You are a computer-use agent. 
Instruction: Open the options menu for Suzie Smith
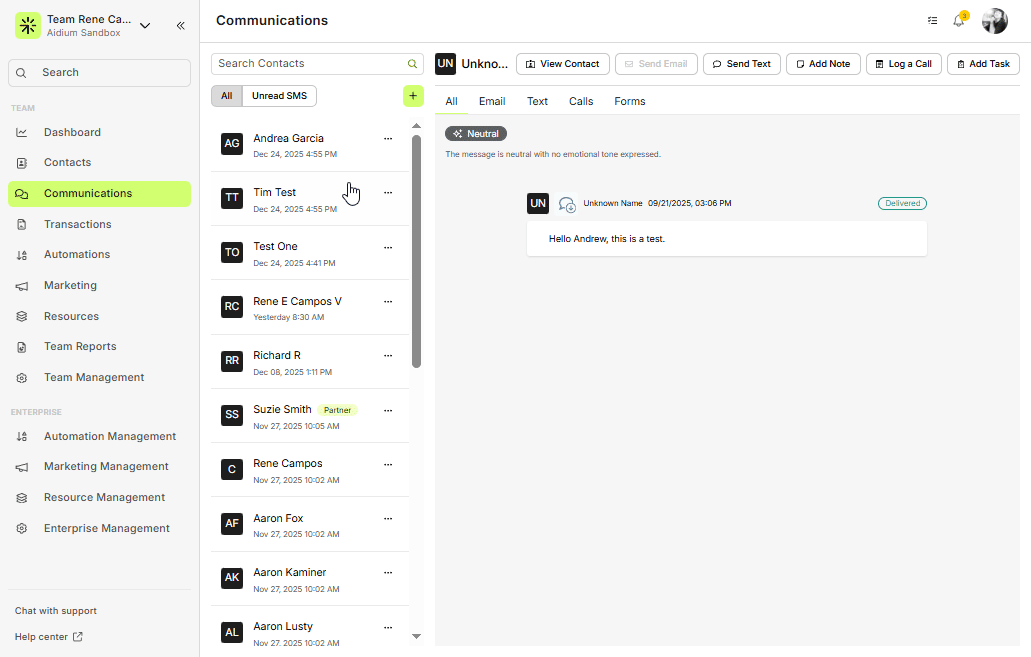[388, 410]
